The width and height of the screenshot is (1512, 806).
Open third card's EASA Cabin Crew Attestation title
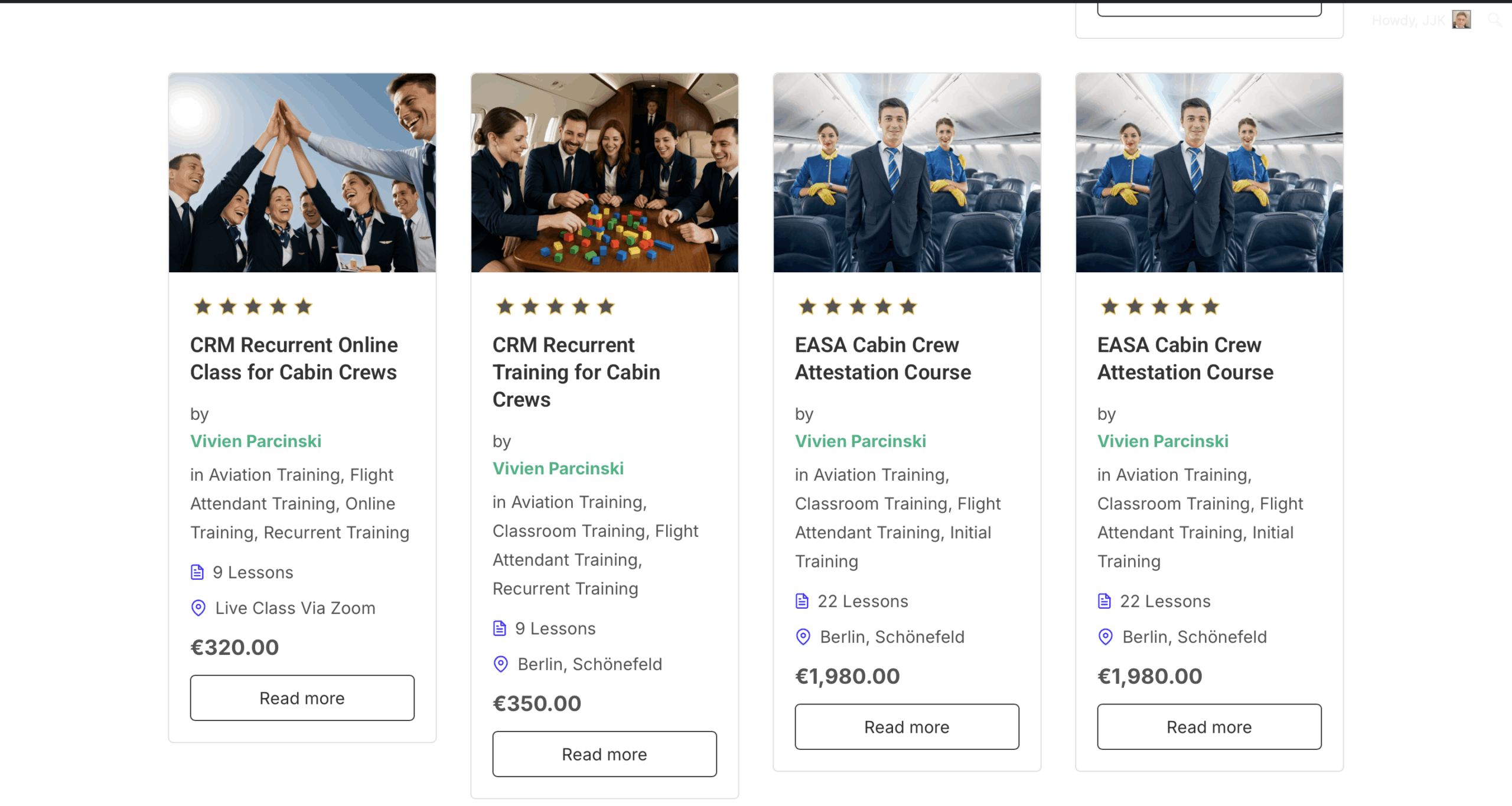[x=883, y=358]
